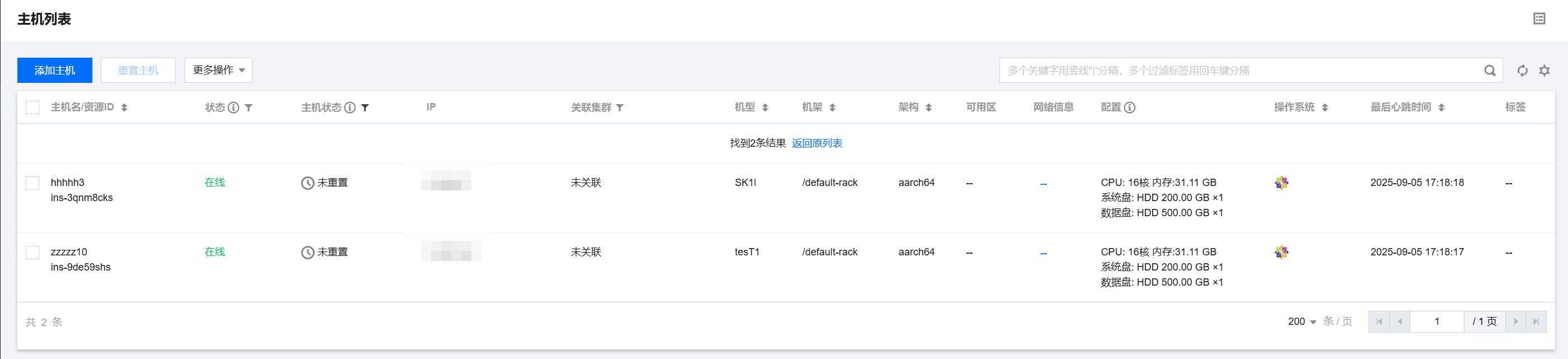Viewport: 1568px width, 359px height.
Task: Toggle the select-all header checkbox
Action: 33,108
